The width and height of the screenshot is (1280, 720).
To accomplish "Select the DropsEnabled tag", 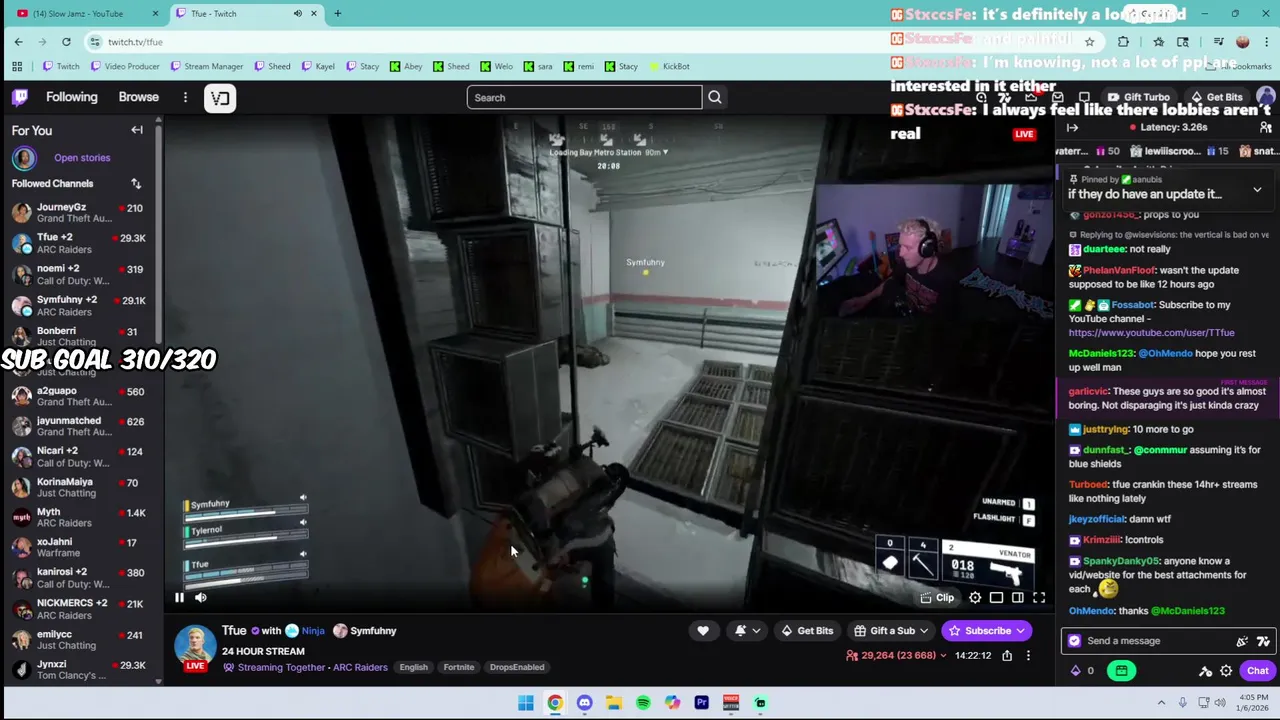I will 517,667.
